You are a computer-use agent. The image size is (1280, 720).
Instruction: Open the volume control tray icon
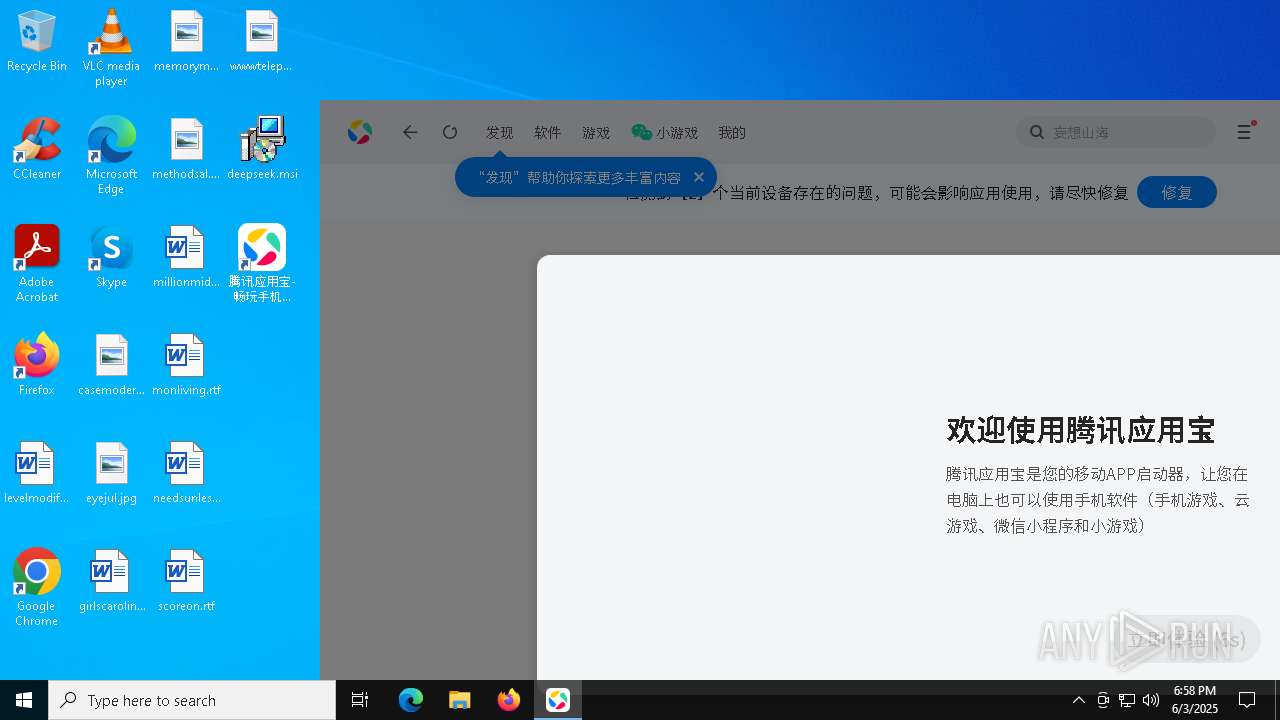click(x=1151, y=700)
